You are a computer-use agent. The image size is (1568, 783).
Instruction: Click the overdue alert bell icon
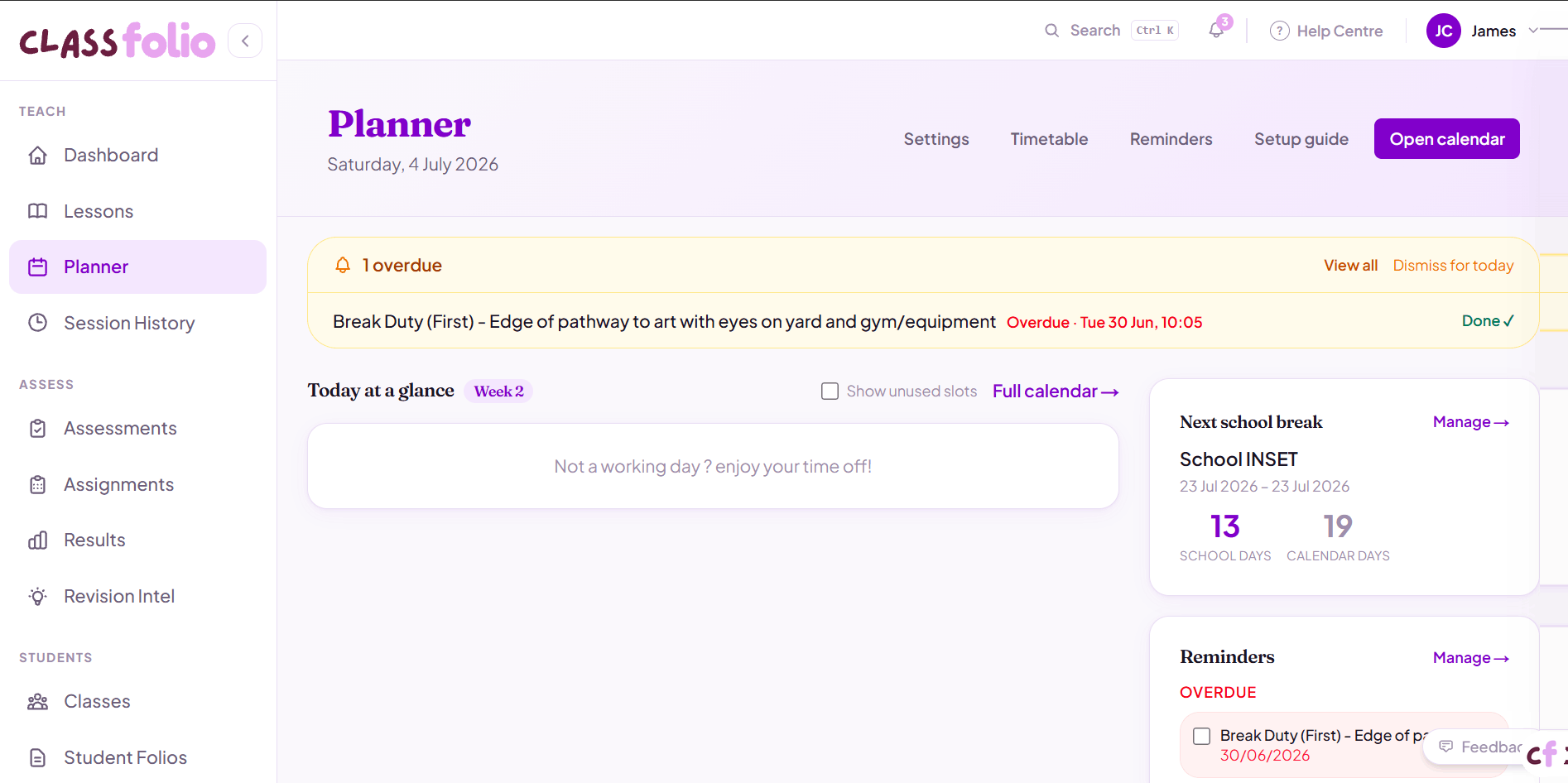point(342,265)
